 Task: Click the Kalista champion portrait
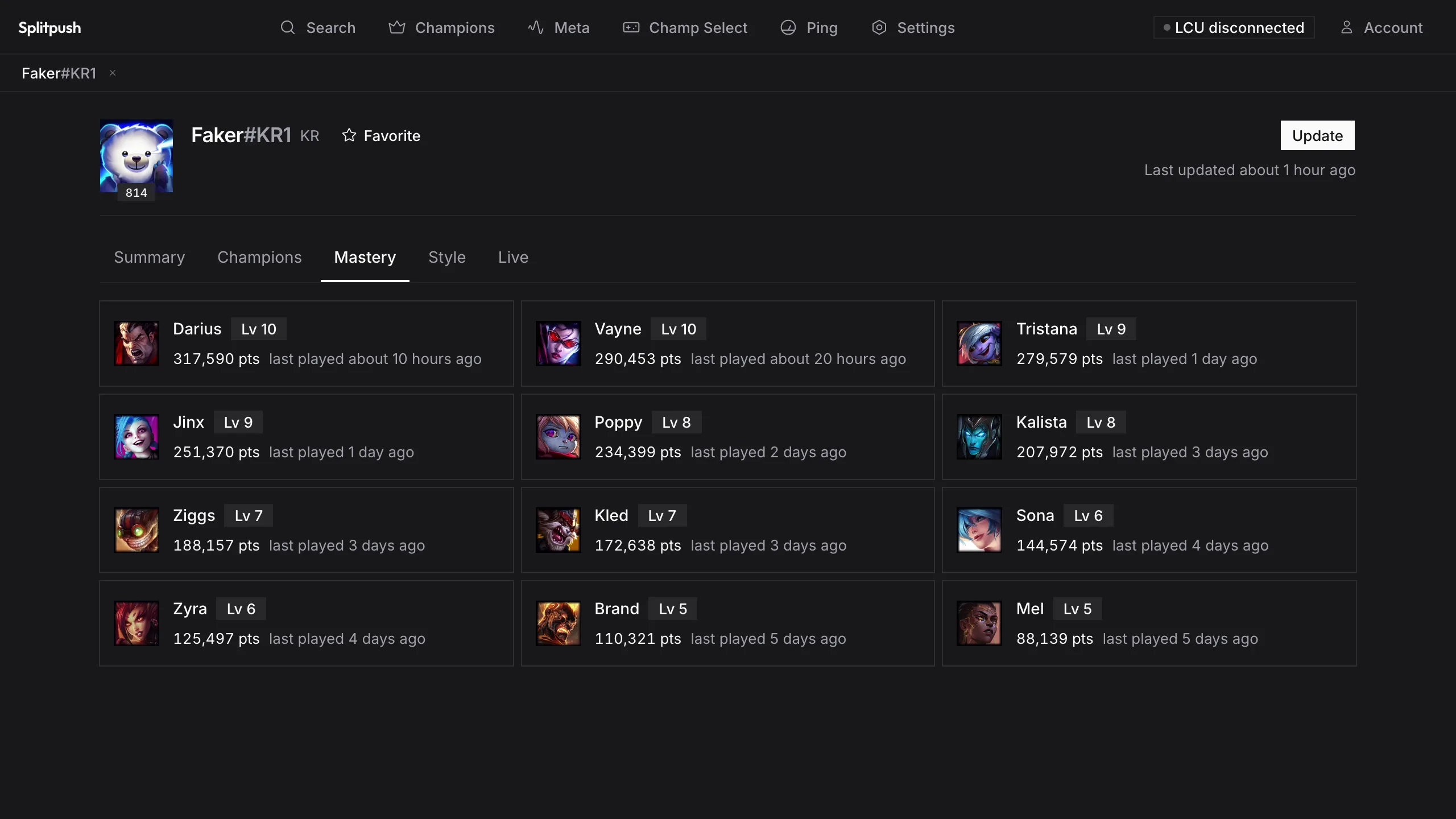click(979, 437)
